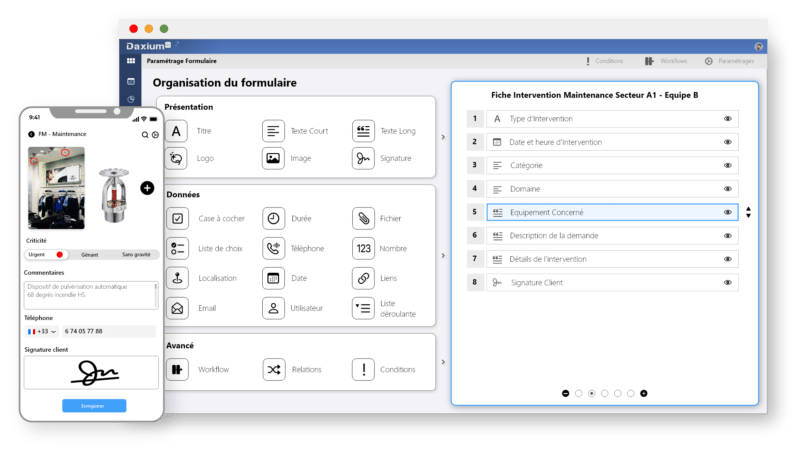This screenshot has width=800, height=455.
Task: Open the user avatar in header
Action: (x=759, y=46)
